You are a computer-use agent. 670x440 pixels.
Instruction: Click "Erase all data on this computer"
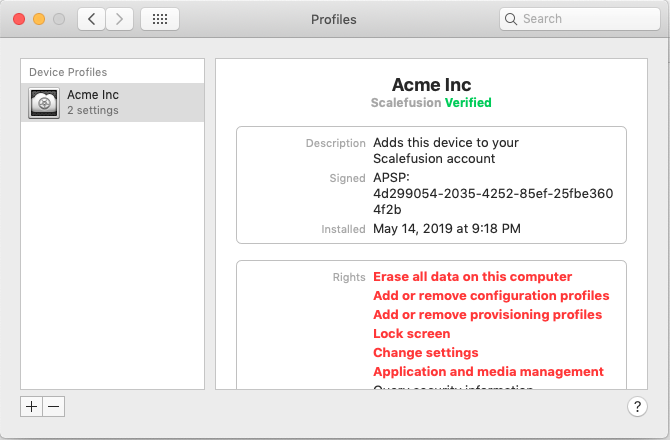[x=472, y=276]
